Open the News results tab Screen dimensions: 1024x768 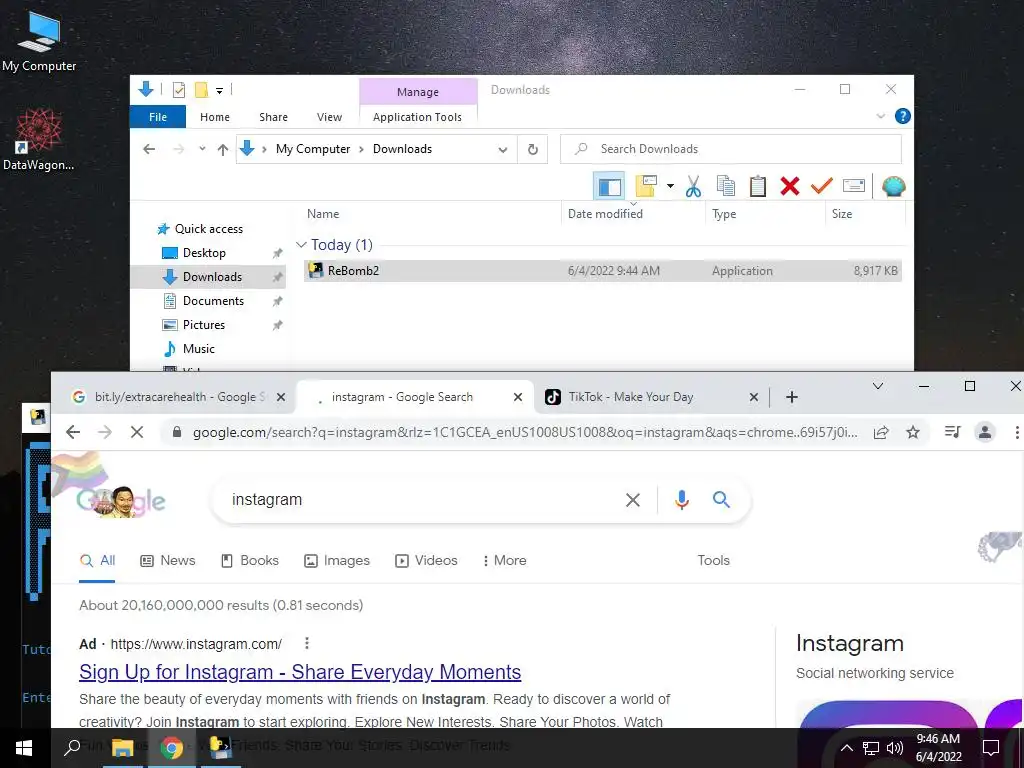168,560
